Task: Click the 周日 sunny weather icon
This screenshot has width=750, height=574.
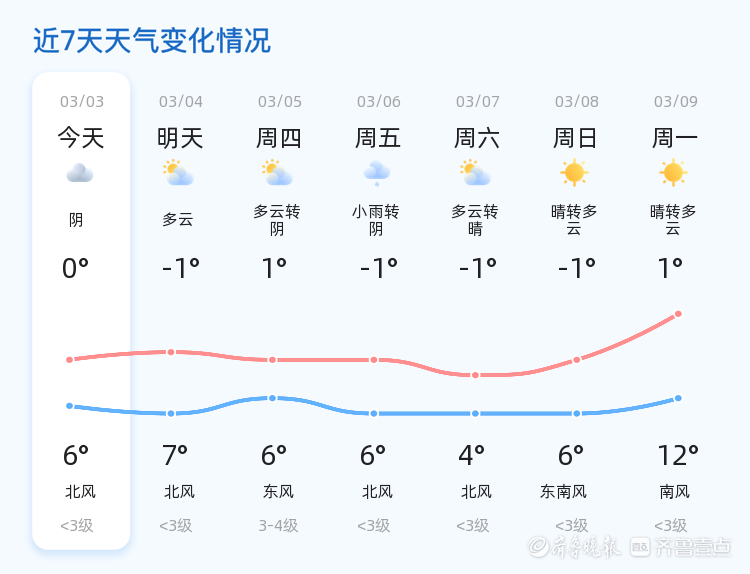Action: tap(574, 173)
